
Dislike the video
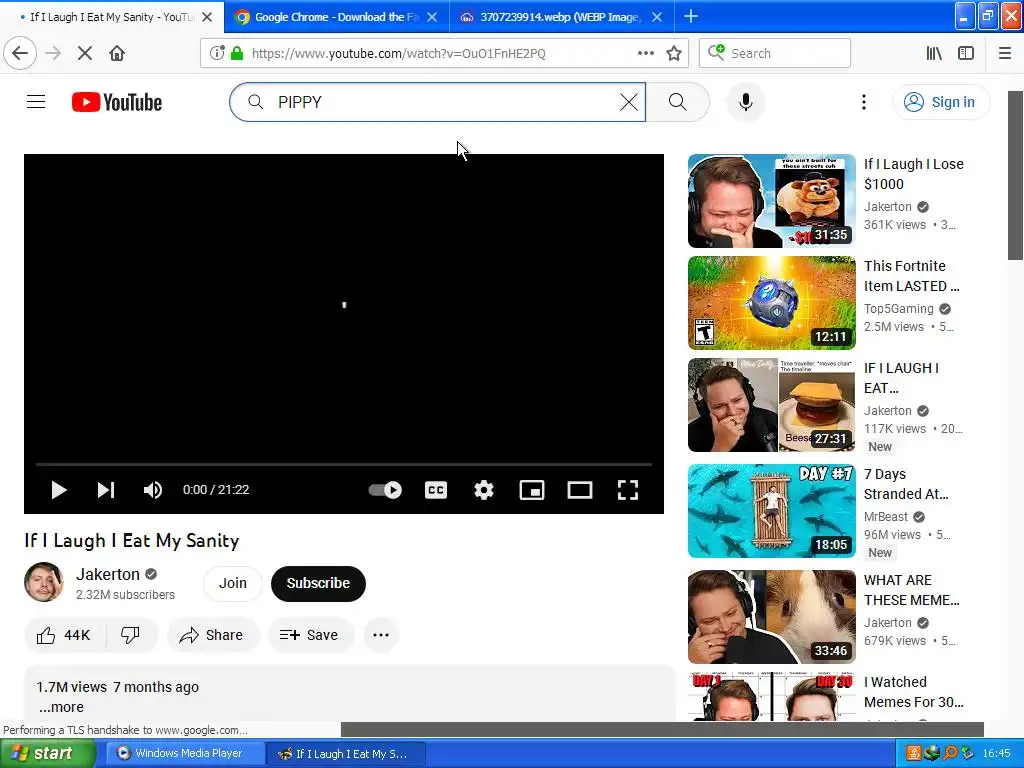tap(131, 635)
